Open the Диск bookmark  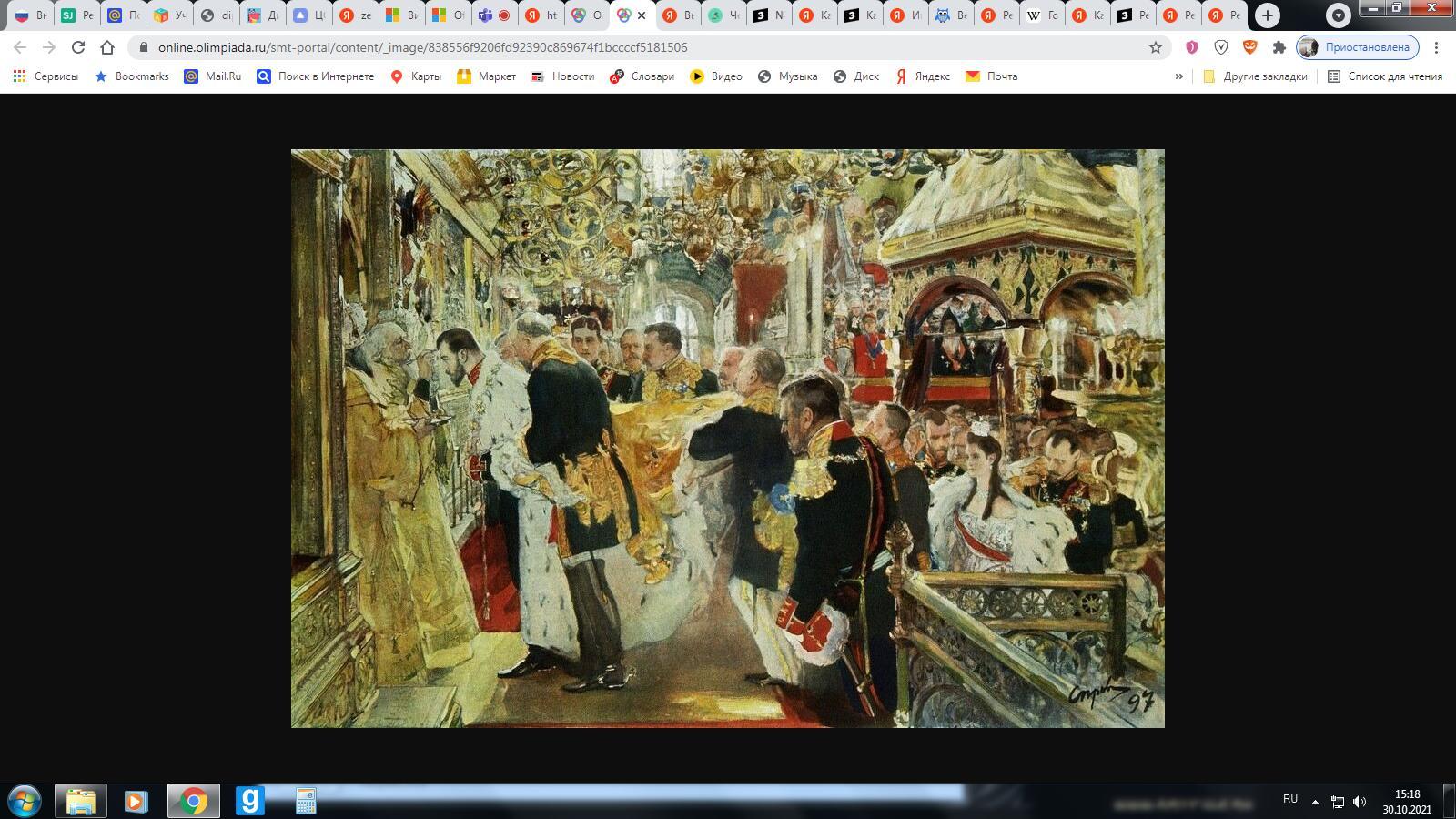[856, 76]
